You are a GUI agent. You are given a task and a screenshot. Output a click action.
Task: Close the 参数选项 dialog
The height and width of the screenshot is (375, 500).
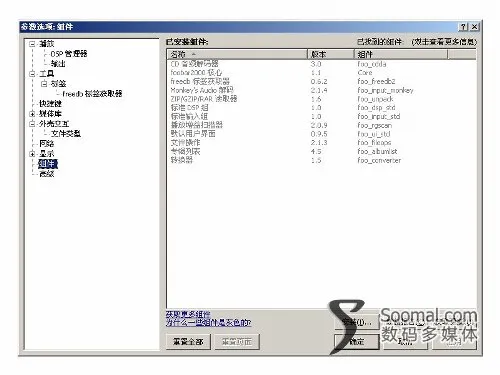(x=474, y=27)
